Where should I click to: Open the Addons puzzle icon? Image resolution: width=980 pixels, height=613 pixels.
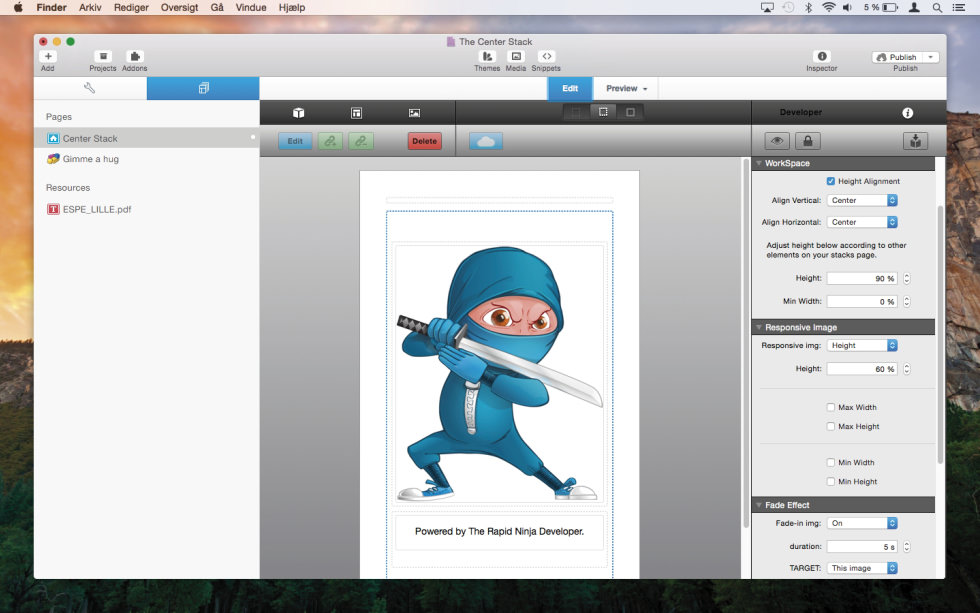click(x=134, y=56)
